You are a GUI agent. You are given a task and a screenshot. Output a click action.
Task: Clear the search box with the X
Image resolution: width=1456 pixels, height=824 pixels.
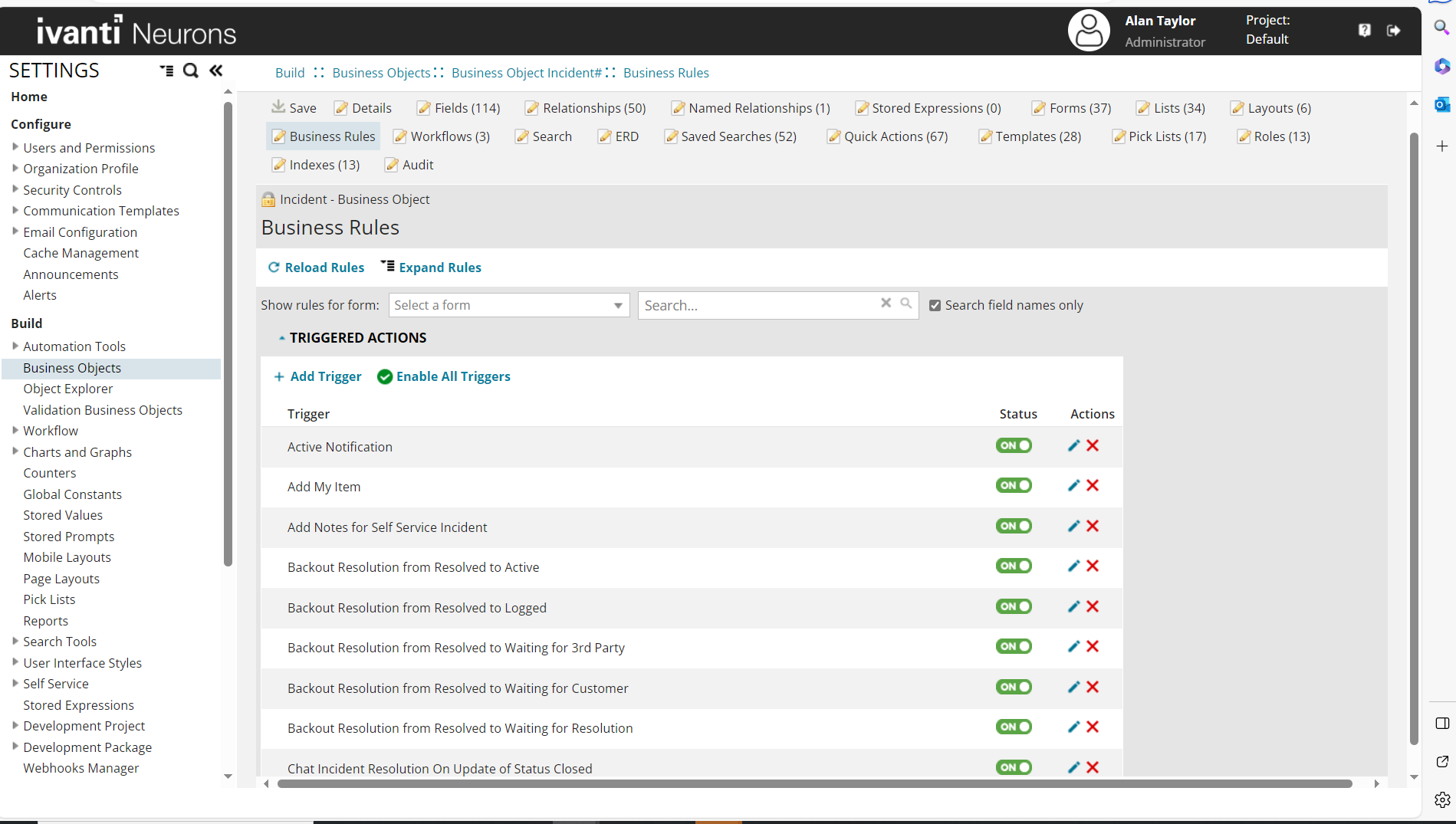(886, 304)
